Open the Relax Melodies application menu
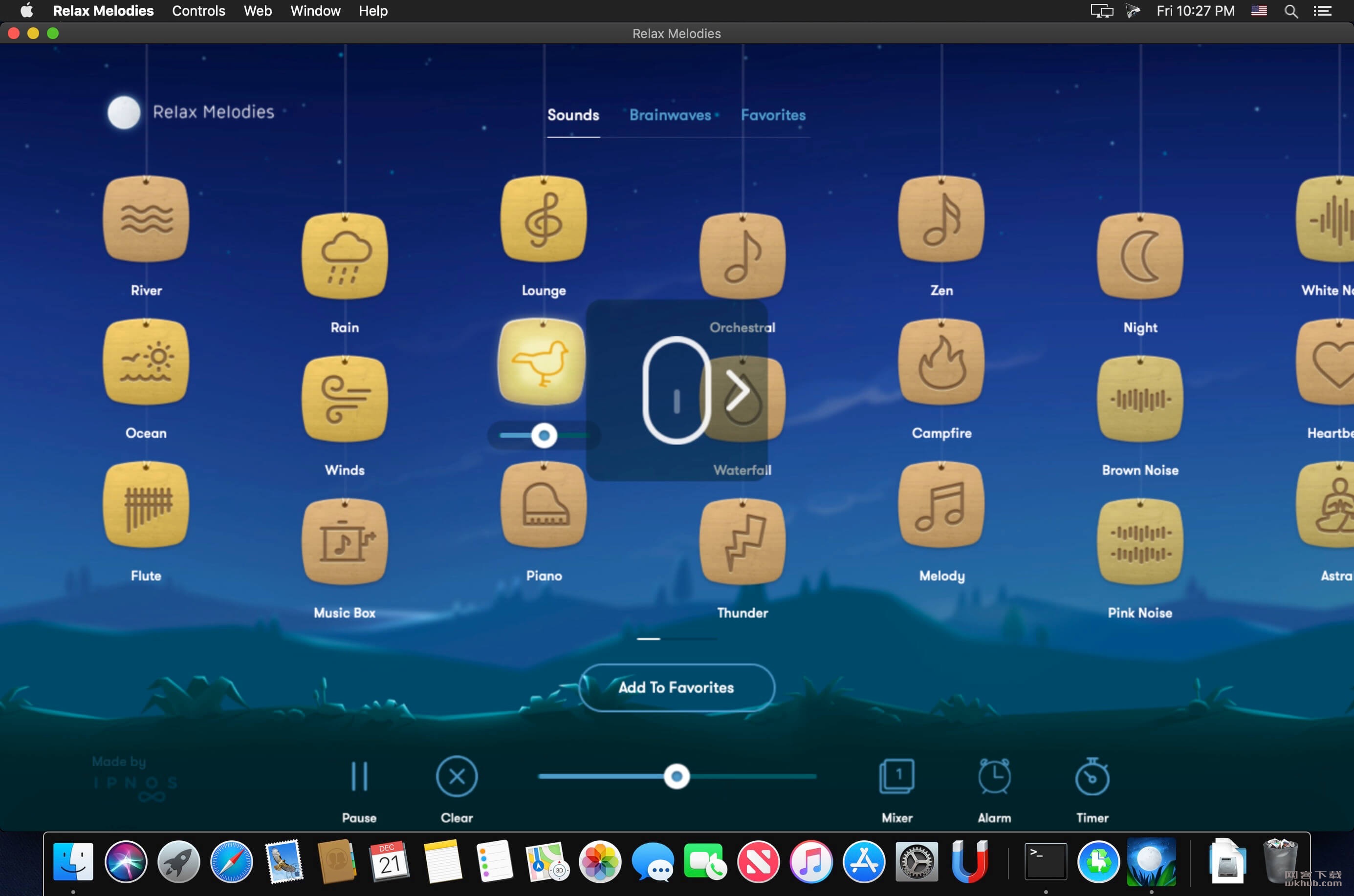 click(x=103, y=11)
